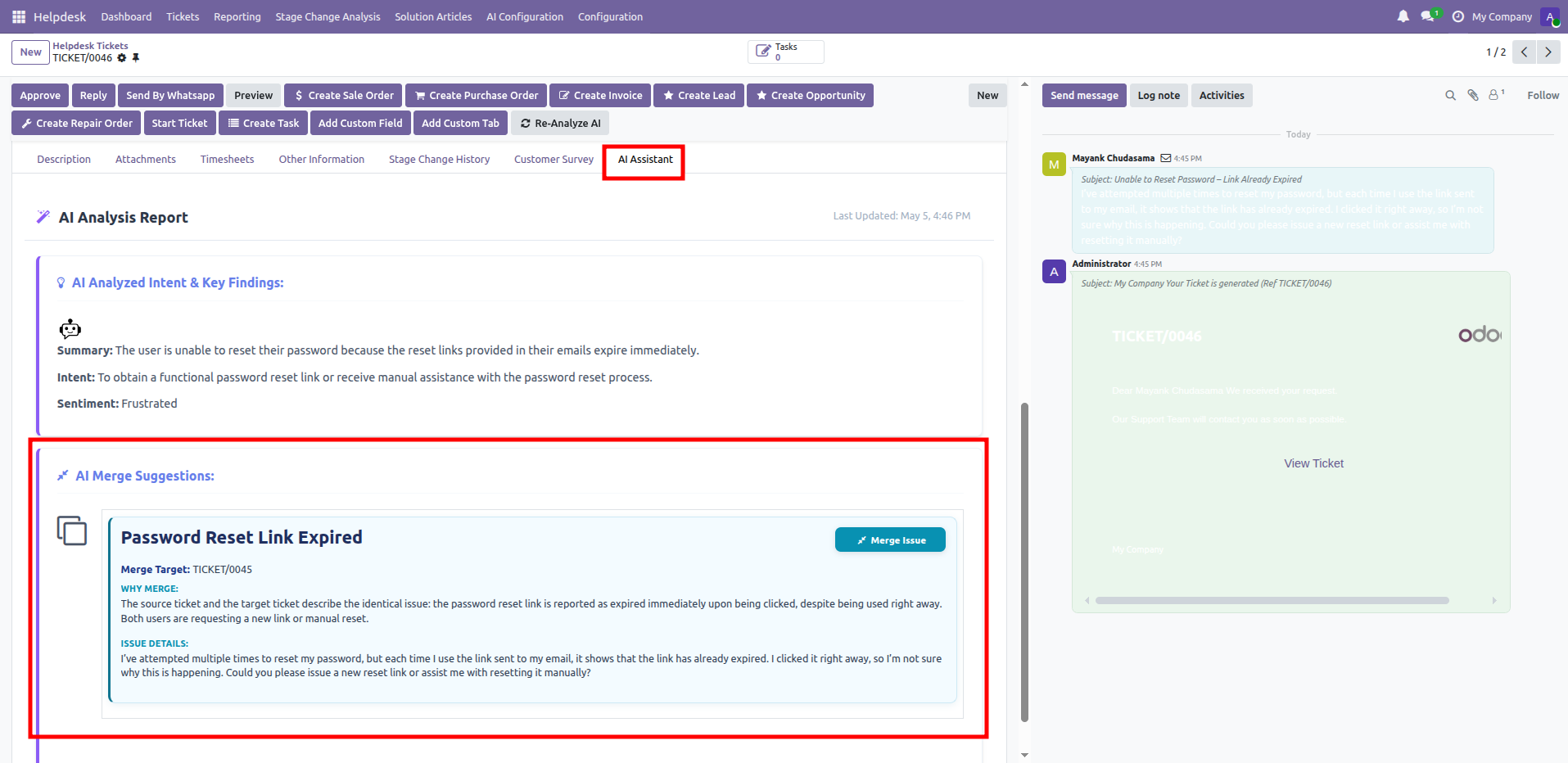1568x763 pixels.
Task: Click the New record button near breadcrumb
Action: click(x=30, y=52)
